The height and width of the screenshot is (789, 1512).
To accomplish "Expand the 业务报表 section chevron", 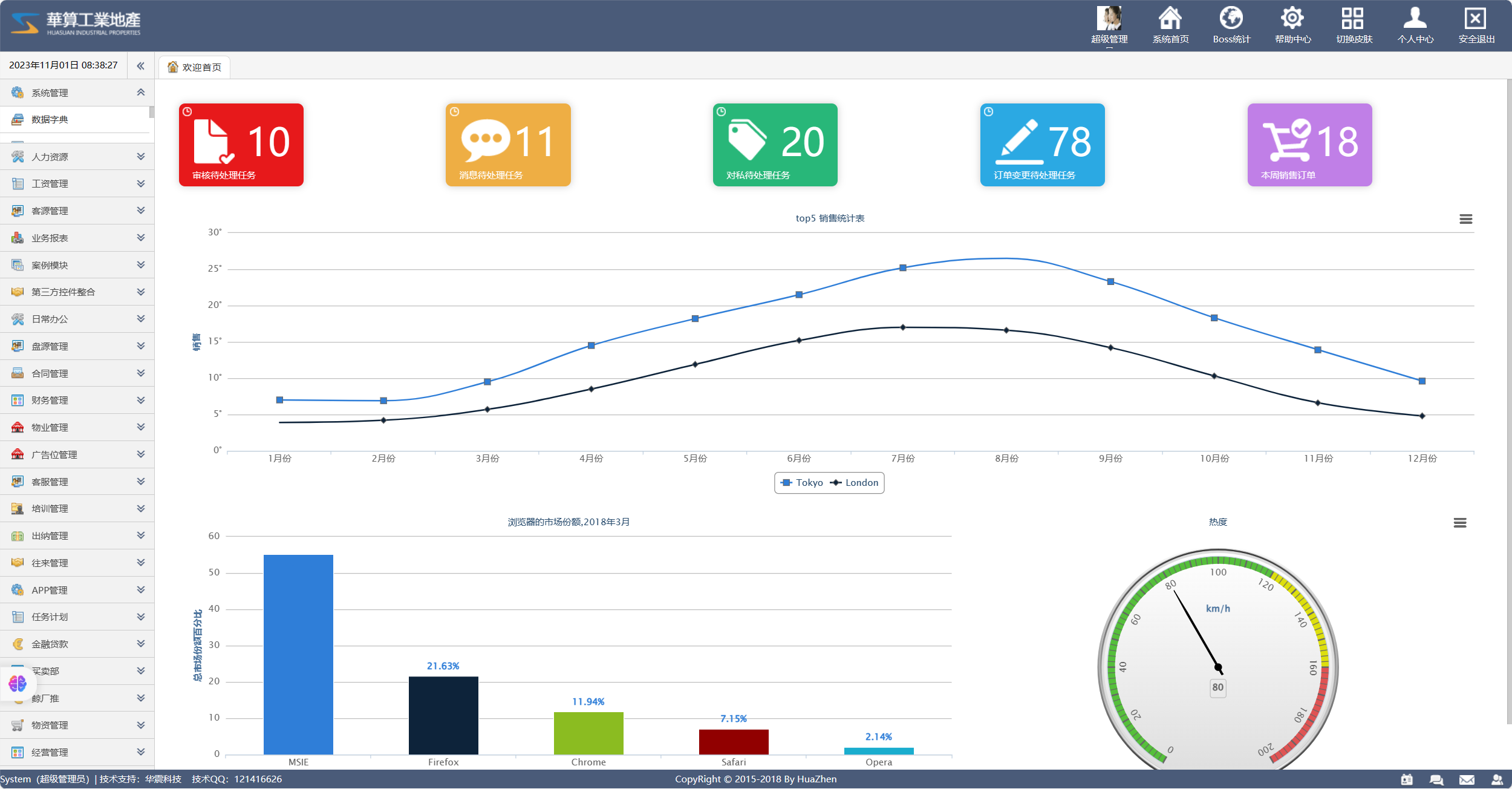I will pos(141,238).
